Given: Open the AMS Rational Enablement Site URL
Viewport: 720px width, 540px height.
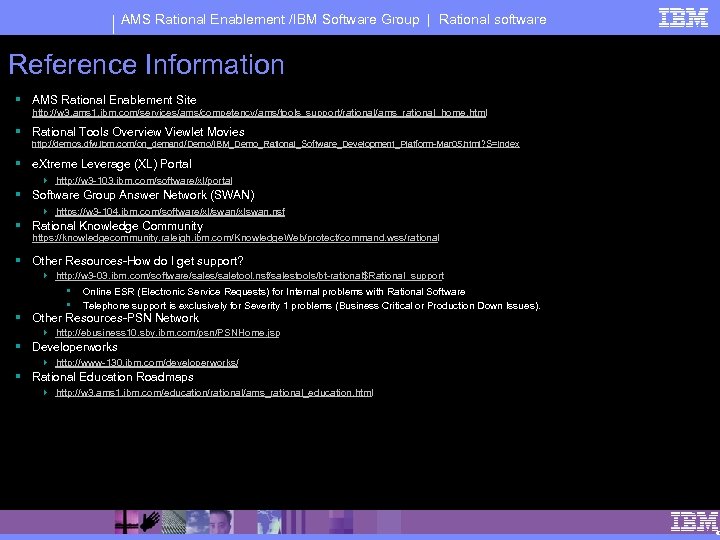Looking at the screenshot, I should pyautogui.click(x=259, y=112).
